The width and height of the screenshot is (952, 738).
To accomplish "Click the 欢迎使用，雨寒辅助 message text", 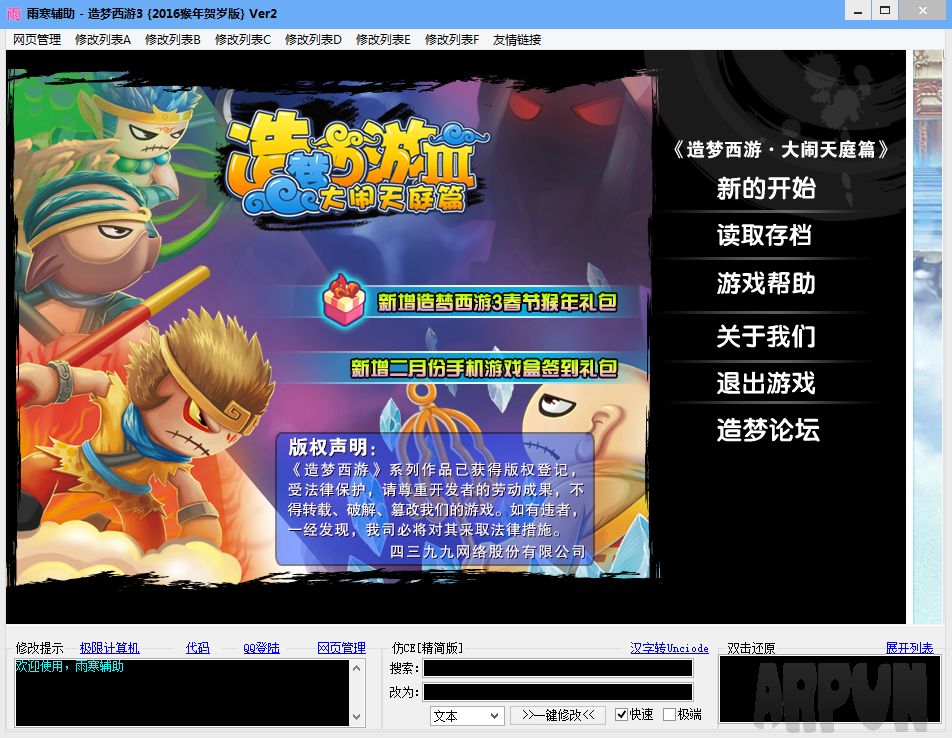I will coord(70,666).
